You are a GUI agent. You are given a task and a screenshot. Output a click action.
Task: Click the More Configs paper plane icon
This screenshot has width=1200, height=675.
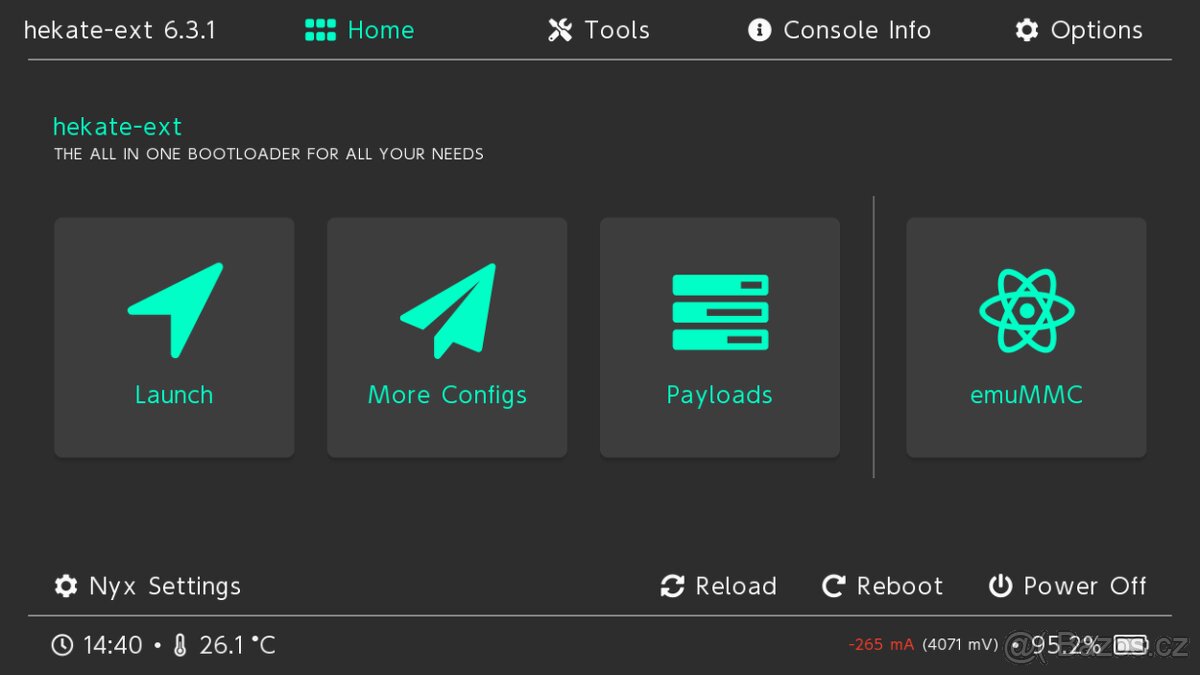[448, 310]
